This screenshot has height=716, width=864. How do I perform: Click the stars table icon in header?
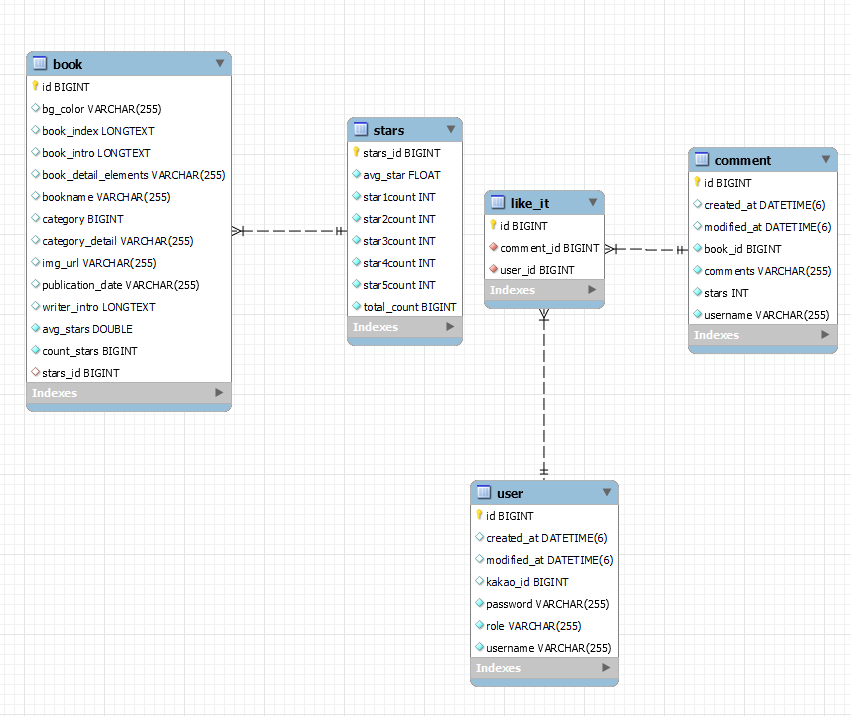(x=361, y=130)
